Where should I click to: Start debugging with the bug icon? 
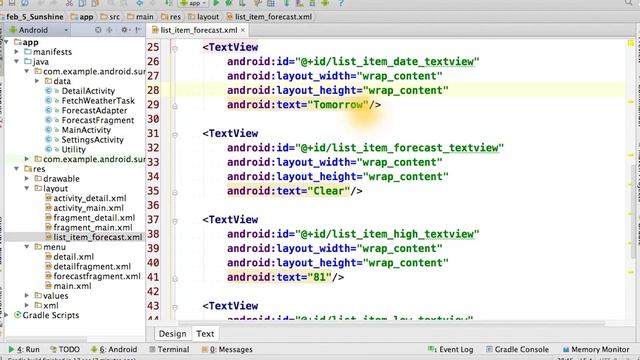pyautogui.click(x=229, y=3)
